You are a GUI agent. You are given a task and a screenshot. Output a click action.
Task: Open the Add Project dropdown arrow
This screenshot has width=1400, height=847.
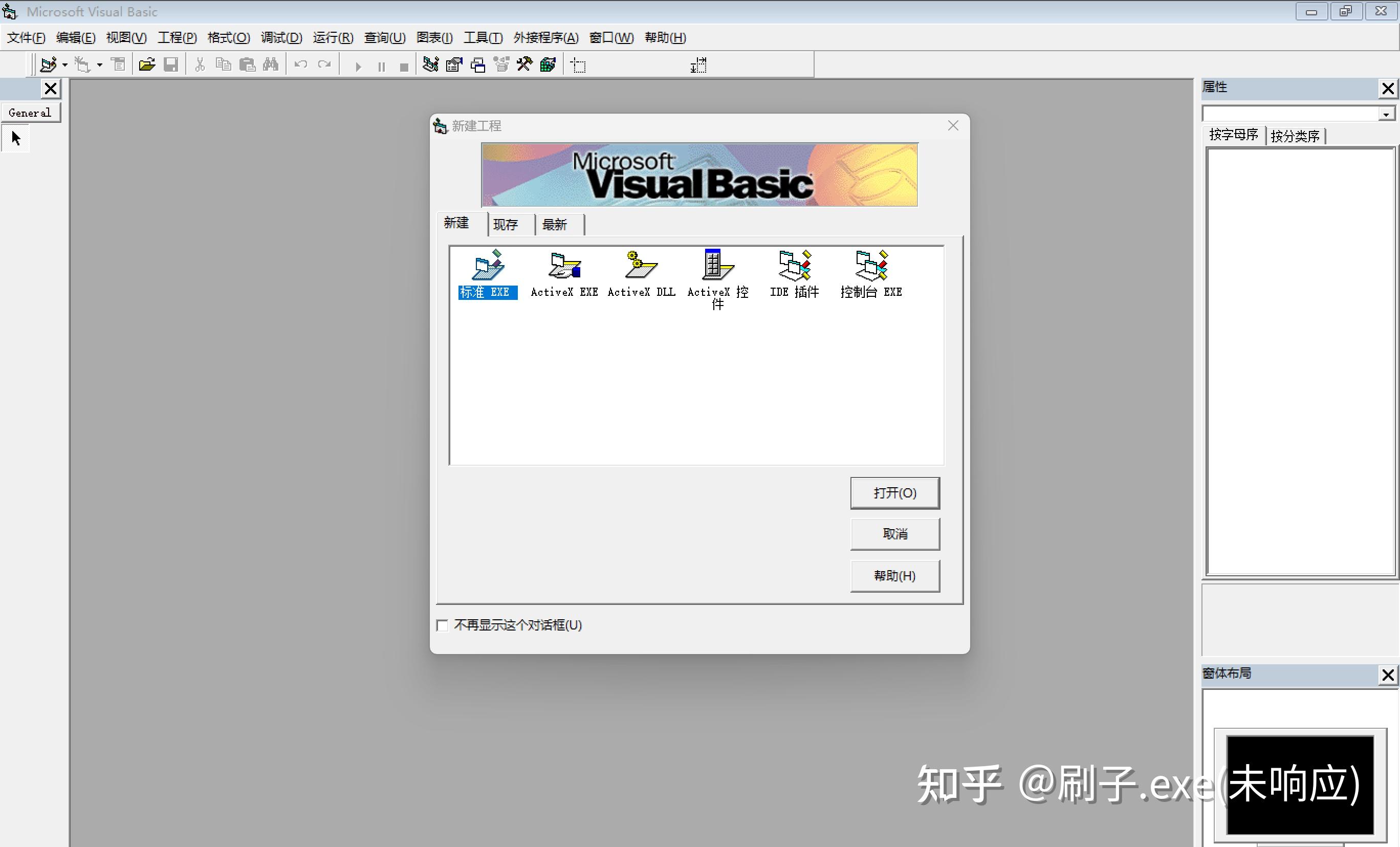coord(65,65)
